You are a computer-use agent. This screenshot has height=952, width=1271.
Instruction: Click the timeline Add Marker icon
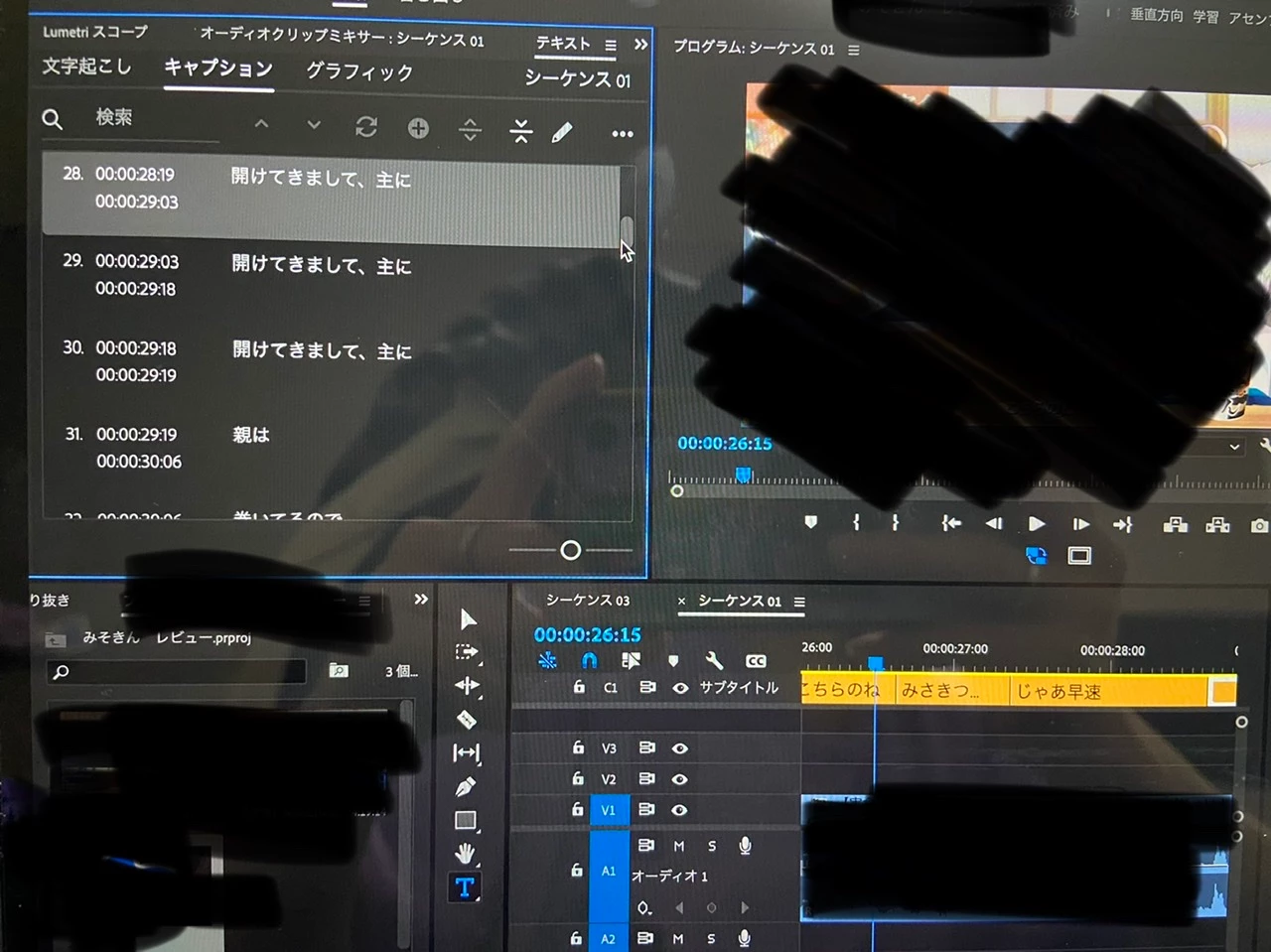(673, 661)
